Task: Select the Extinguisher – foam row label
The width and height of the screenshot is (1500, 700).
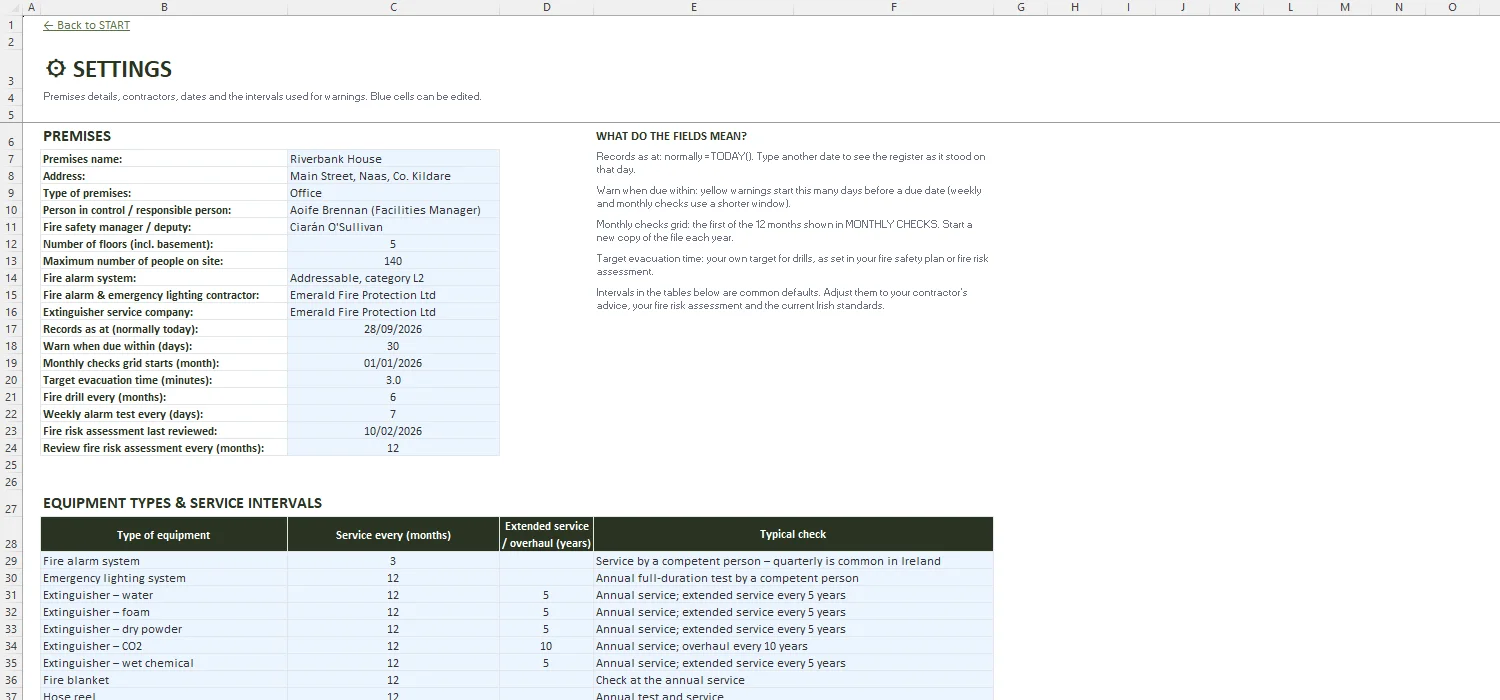Action: [x=164, y=612]
